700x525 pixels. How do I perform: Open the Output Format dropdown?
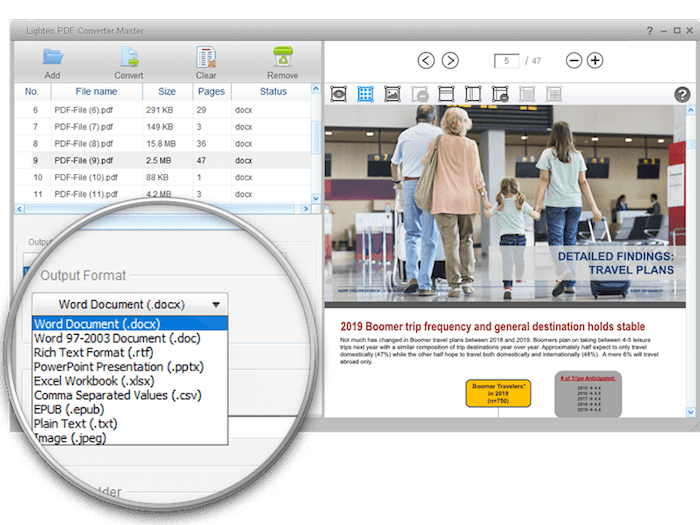coord(130,304)
